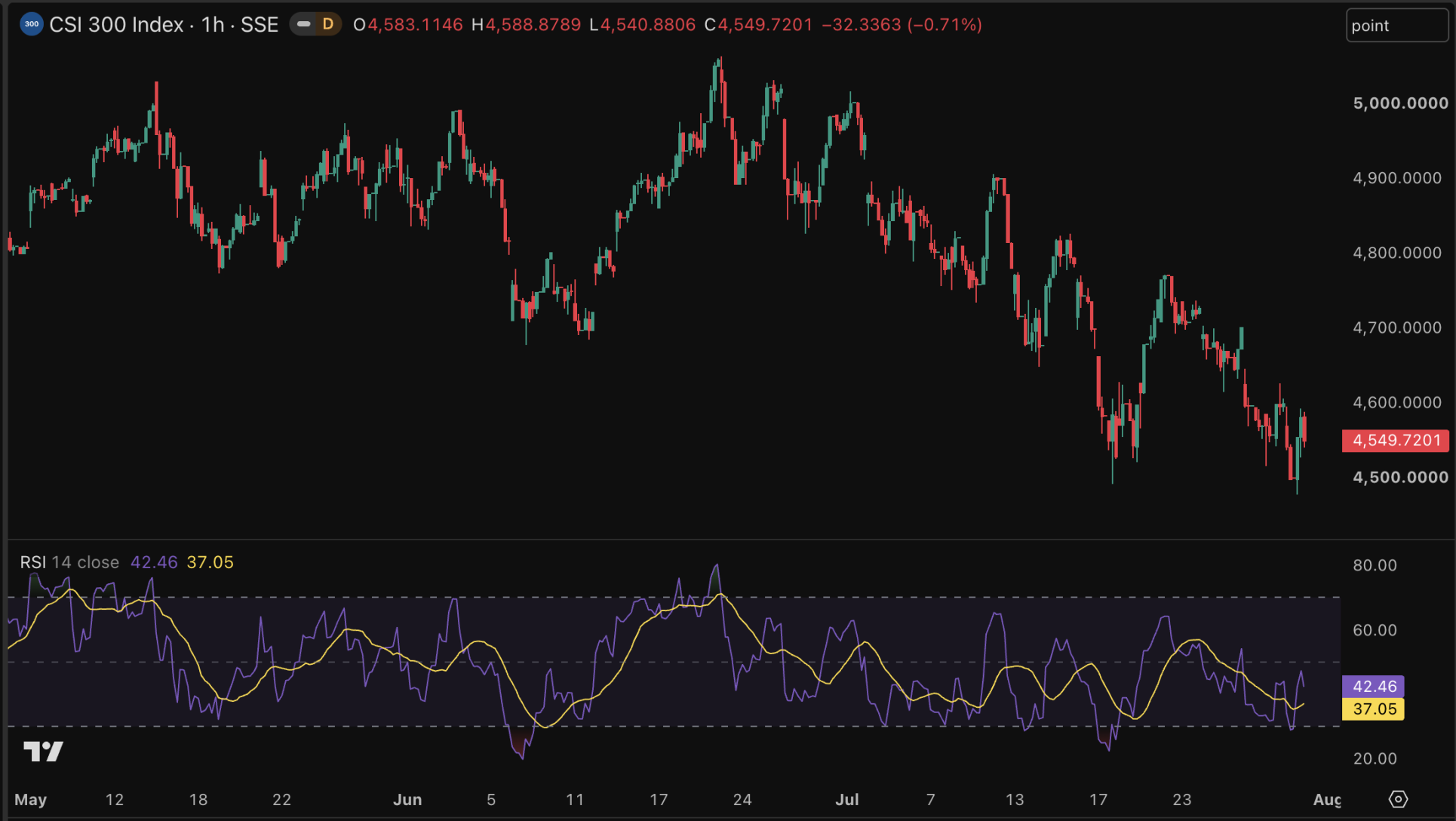Open chart settings hexagon gear icon

(1398, 799)
